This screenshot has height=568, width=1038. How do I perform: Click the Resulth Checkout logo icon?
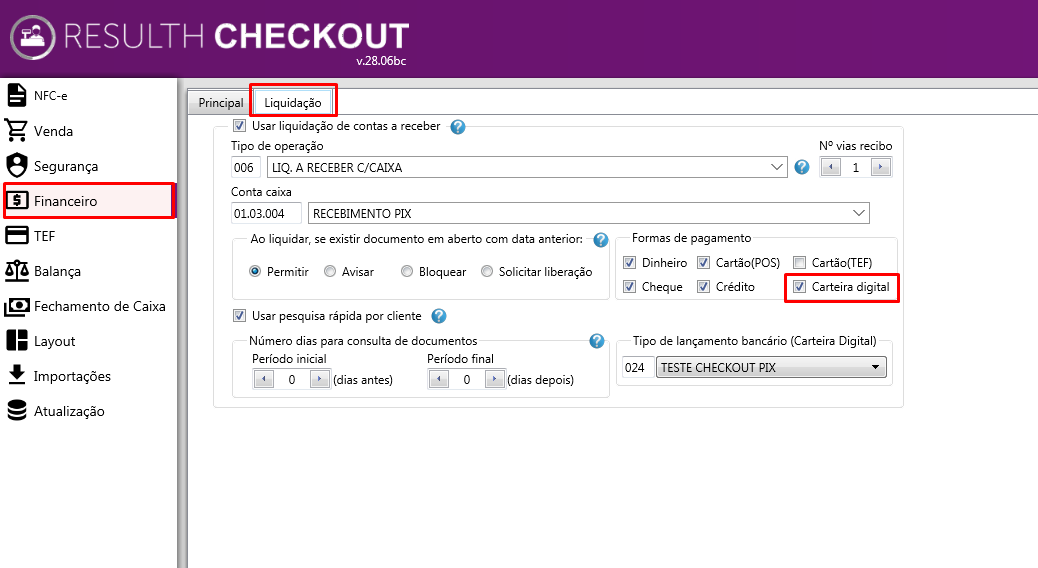(x=33, y=37)
